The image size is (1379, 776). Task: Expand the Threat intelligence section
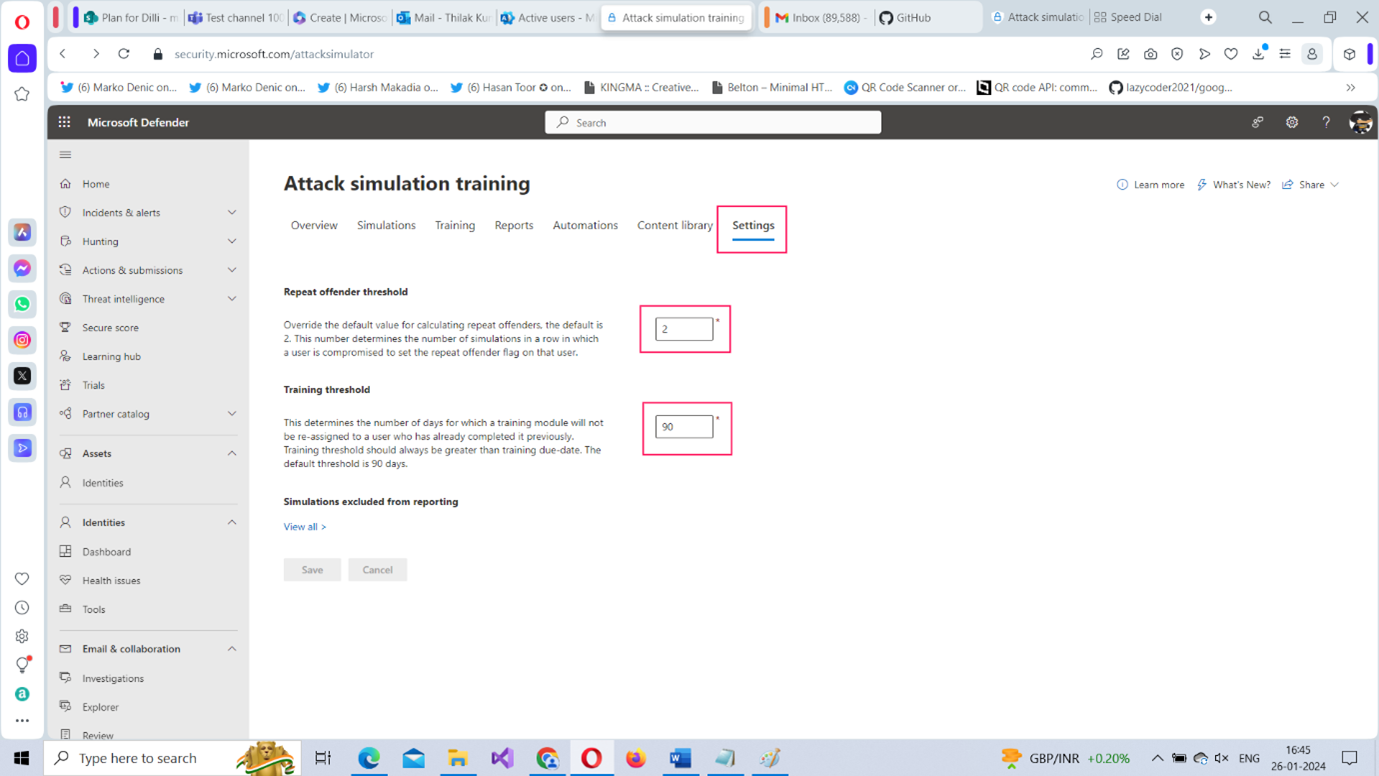pos(231,299)
